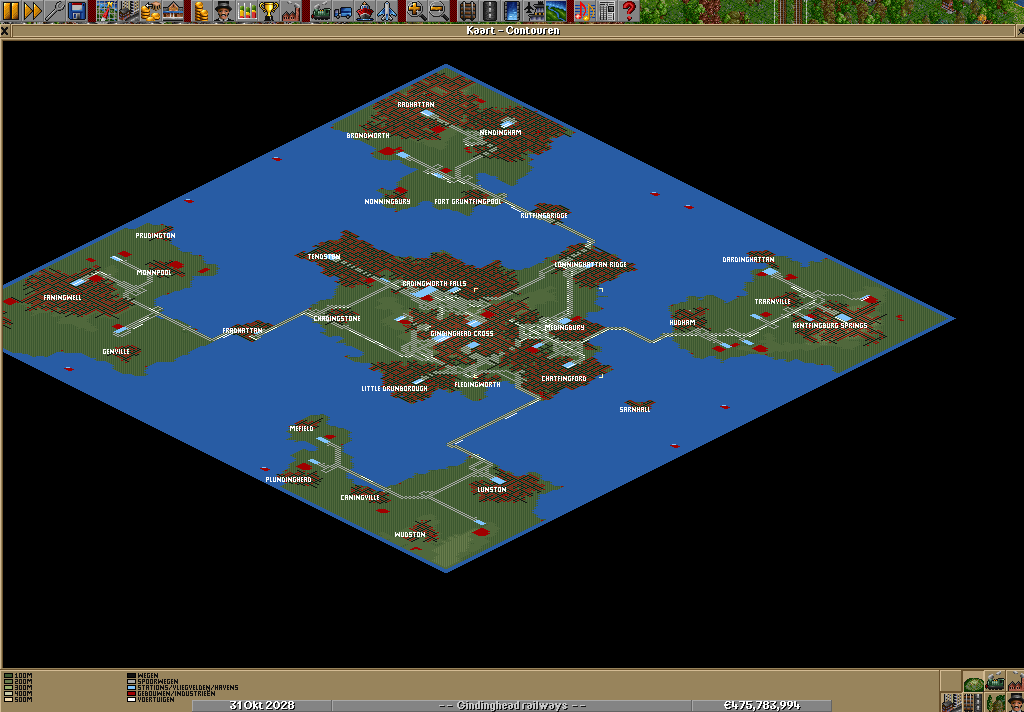Click the Lonninghattan Ridge town label

click(x=590, y=265)
